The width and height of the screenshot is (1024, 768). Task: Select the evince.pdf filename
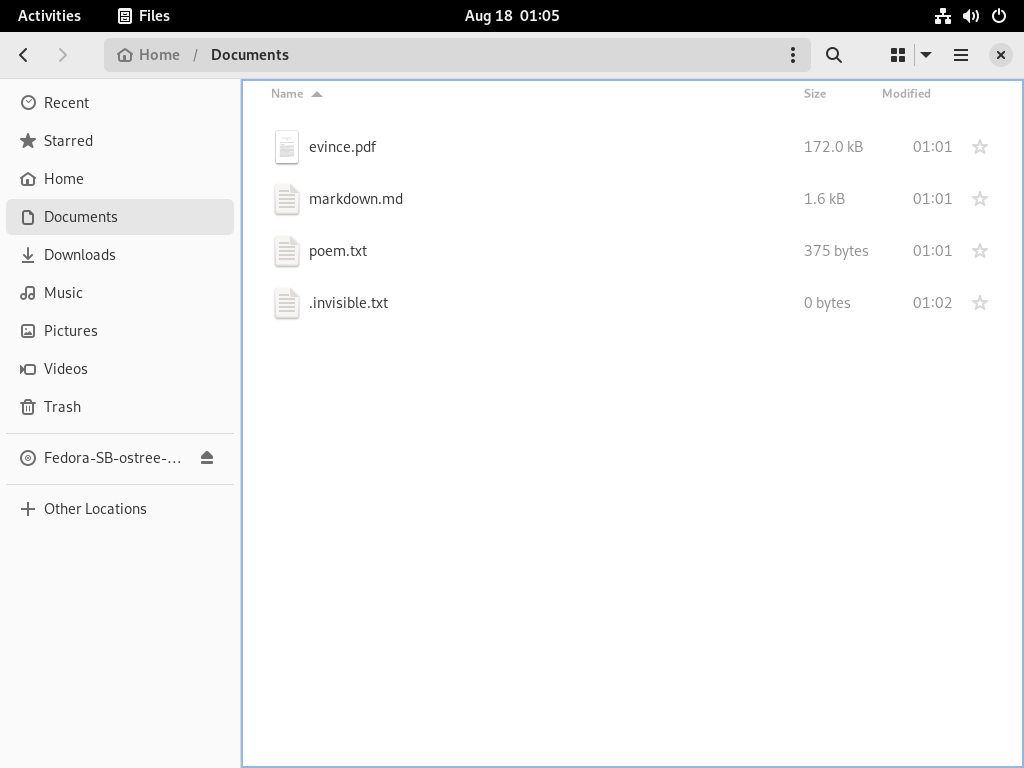click(342, 147)
